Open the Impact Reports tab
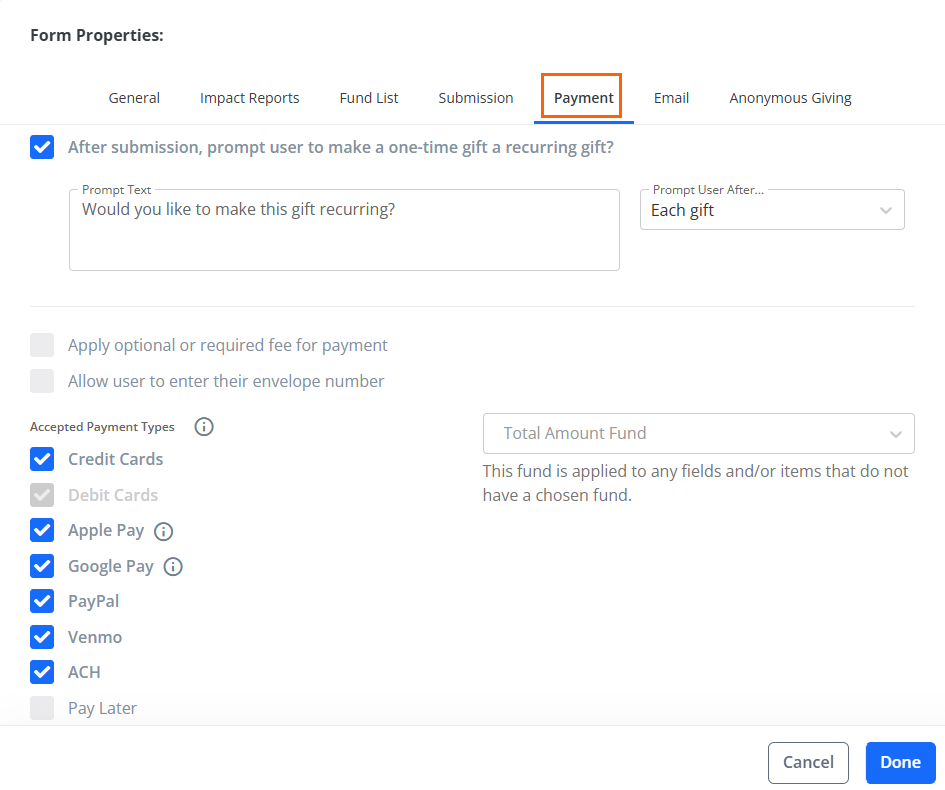Screen dimensions: 945x790 (250, 98)
